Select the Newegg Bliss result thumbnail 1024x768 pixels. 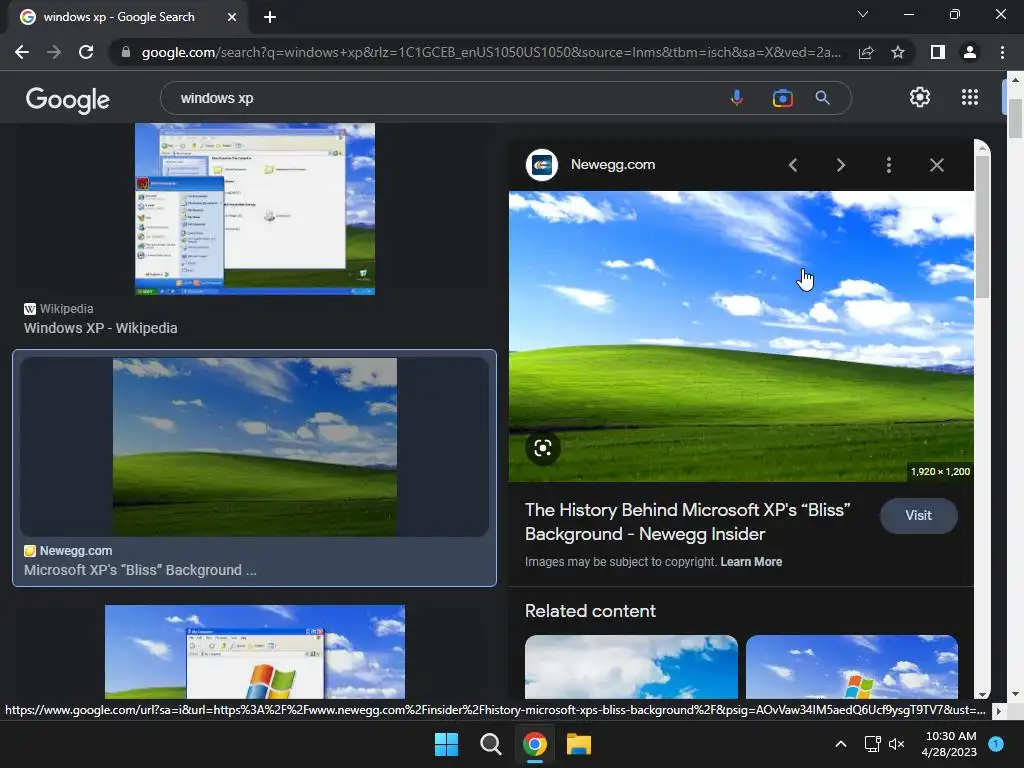tap(255, 447)
